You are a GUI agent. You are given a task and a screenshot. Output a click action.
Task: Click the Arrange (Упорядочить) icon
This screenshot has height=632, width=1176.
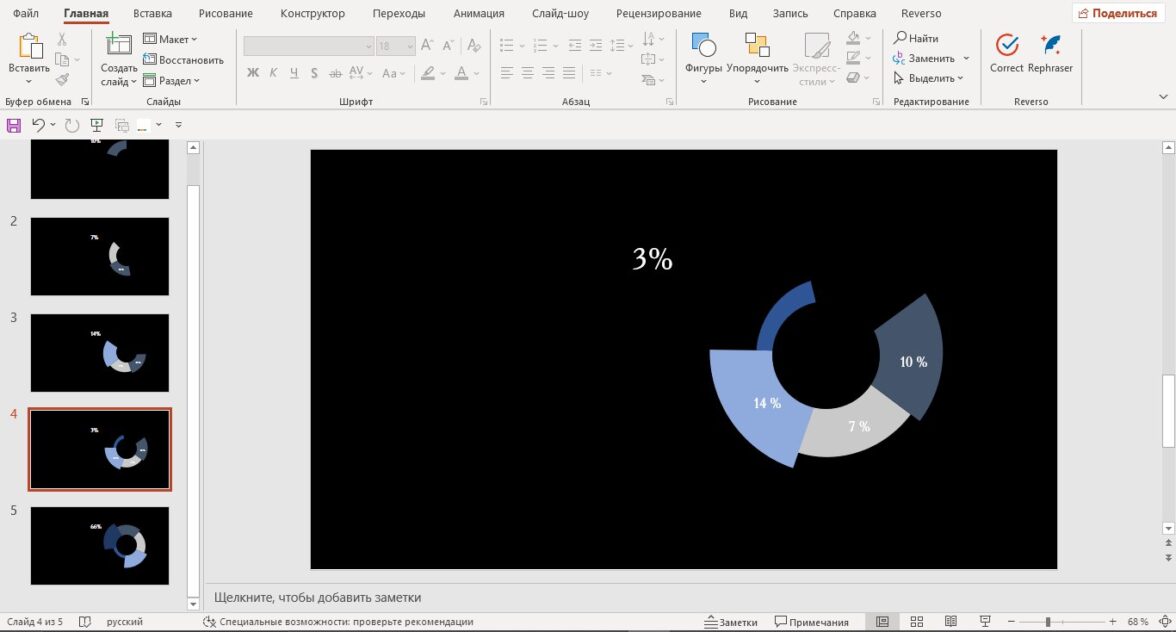pos(757,50)
